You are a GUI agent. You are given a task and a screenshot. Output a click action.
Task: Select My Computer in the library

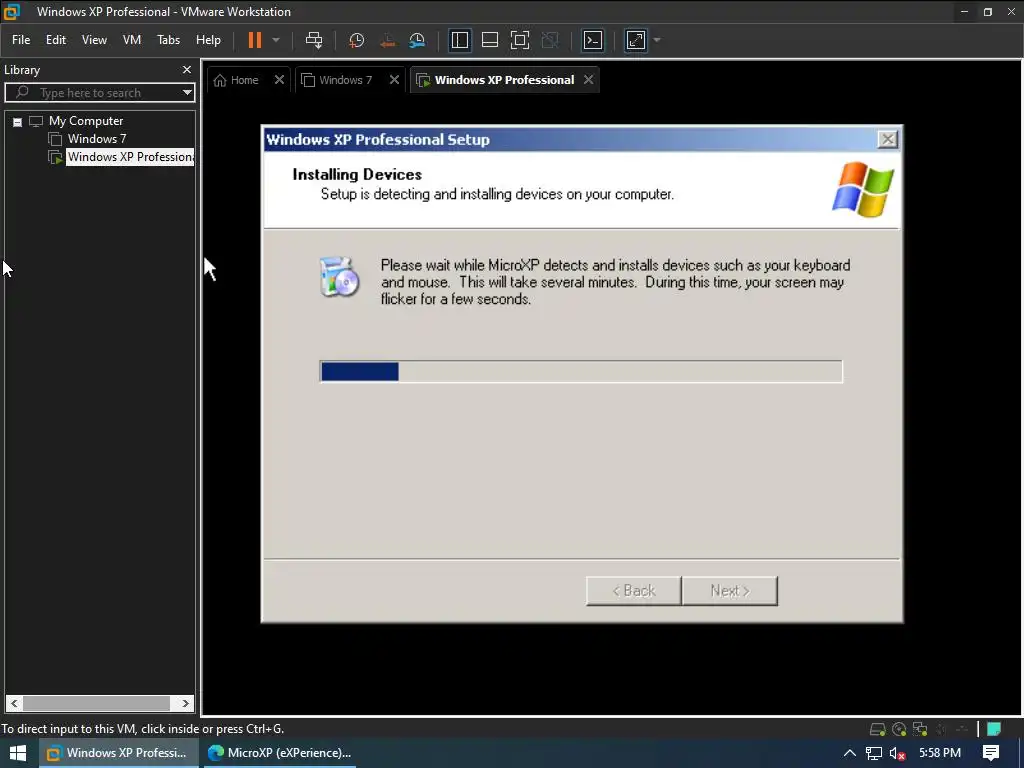pos(86,121)
